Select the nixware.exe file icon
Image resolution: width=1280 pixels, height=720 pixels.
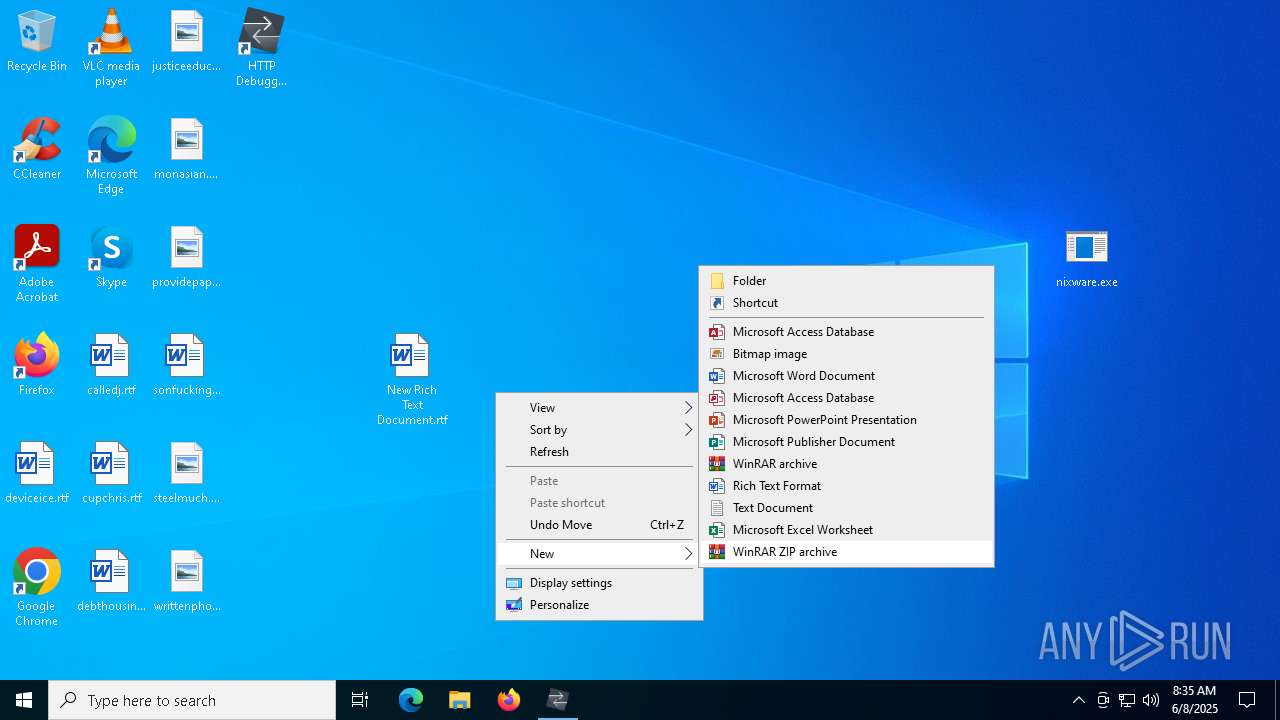coord(1087,258)
